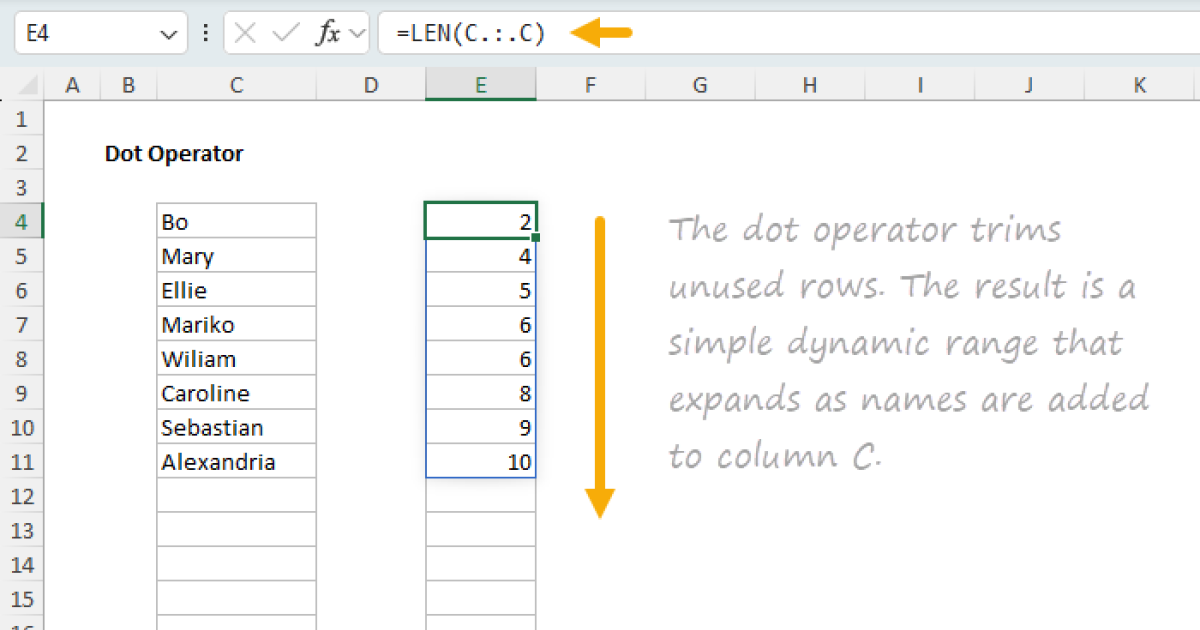Open Insert Function via the fx icon

(x=327, y=33)
